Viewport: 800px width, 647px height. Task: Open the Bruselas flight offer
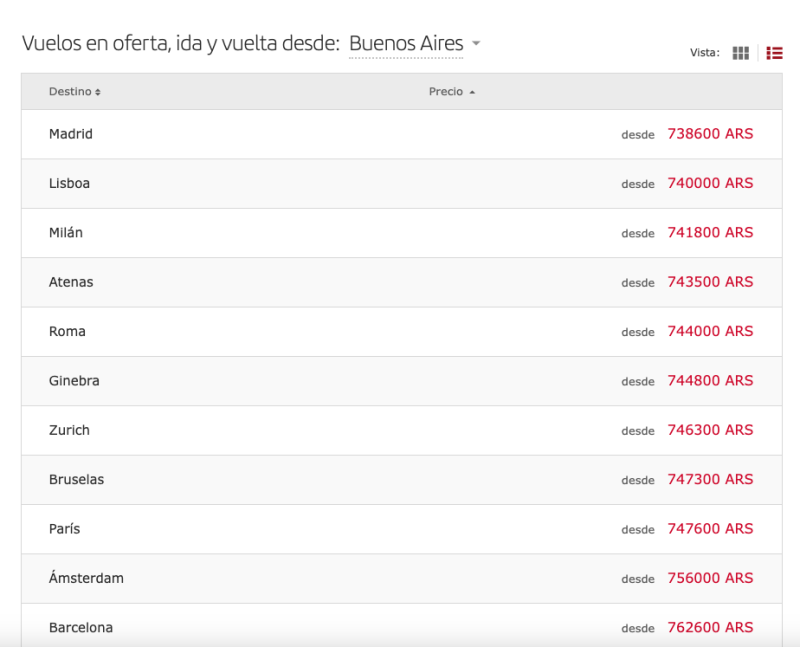click(76, 479)
